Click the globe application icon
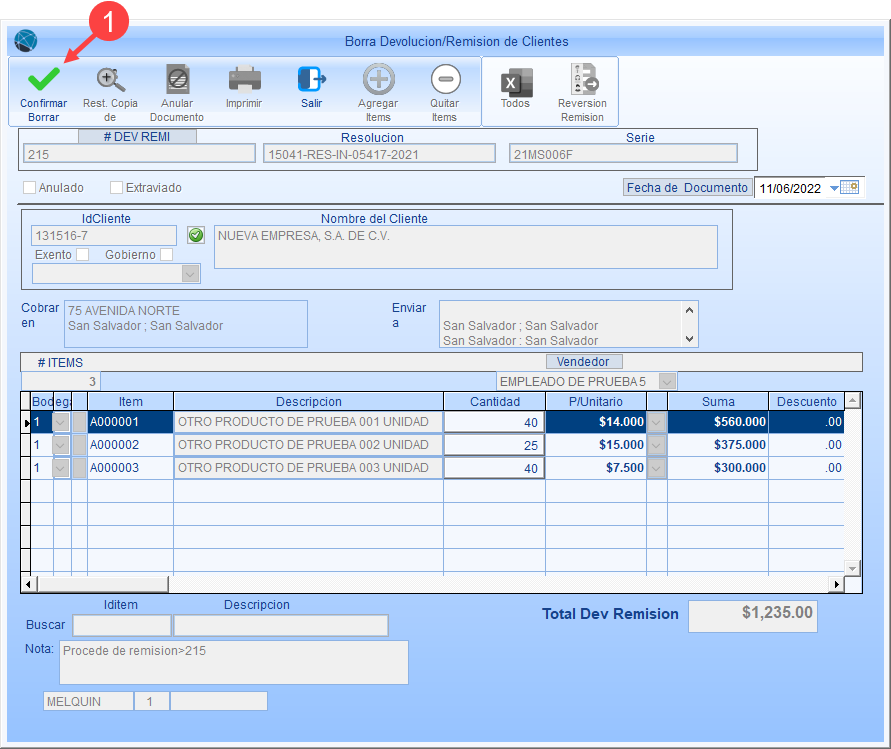 coord(26,40)
